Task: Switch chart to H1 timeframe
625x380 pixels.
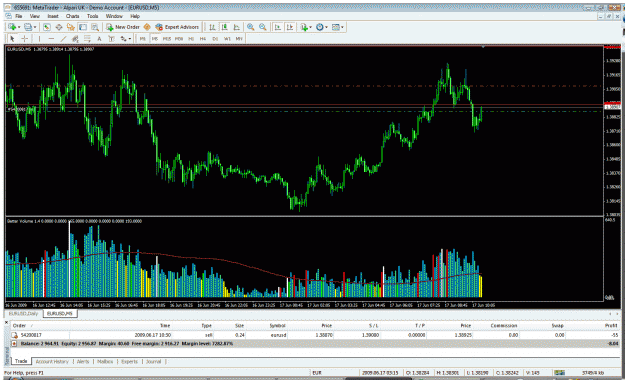Action: [x=191, y=39]
